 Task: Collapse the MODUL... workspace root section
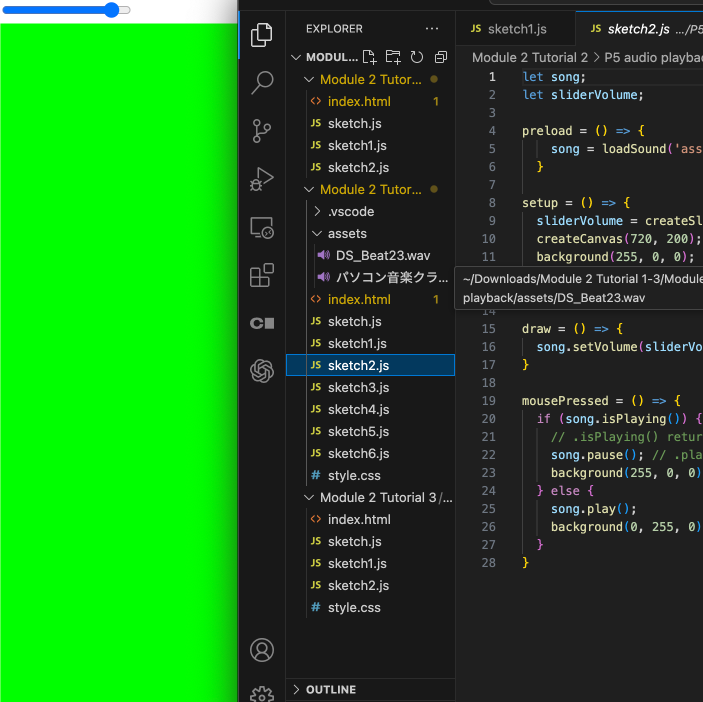pyautogui.click(x=296, y=57)
